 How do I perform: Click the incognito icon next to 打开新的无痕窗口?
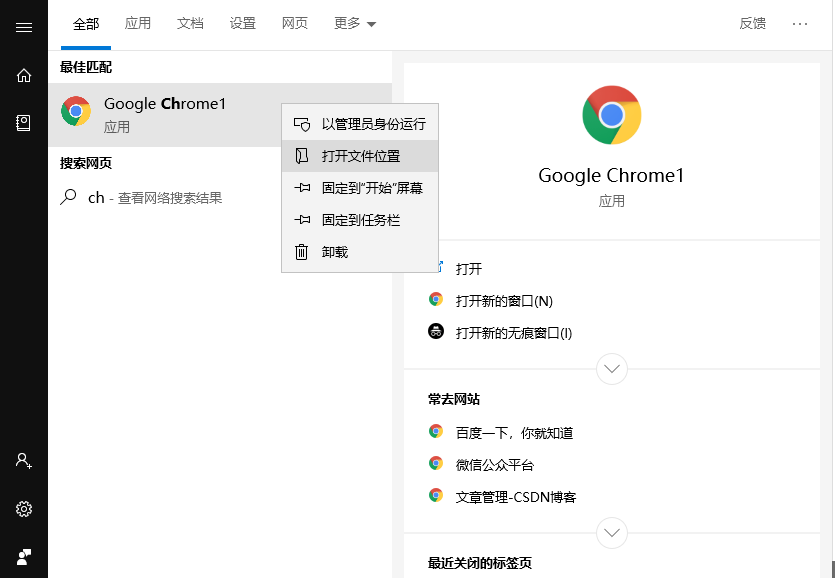pyautogui.click(x=436, y=331)
